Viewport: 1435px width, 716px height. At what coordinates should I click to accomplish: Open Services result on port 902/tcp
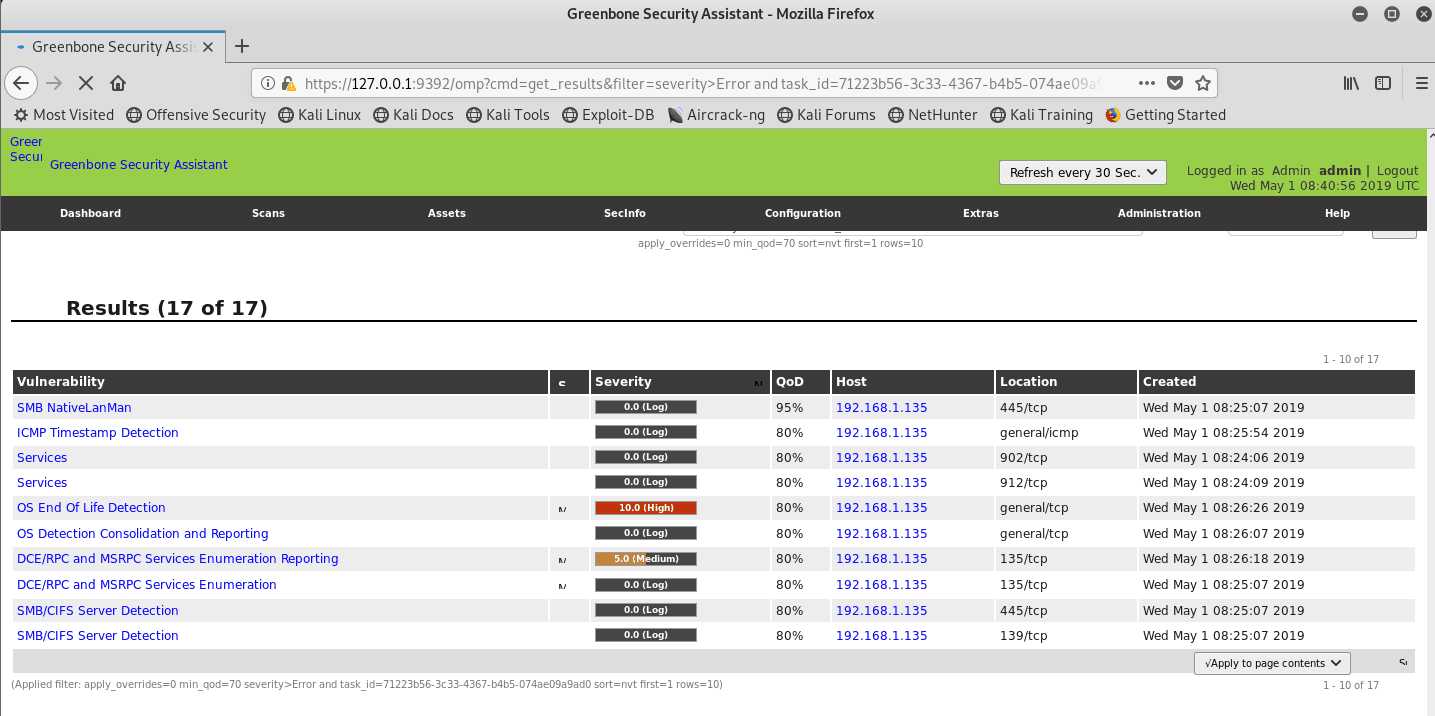(x=42, y=457)
